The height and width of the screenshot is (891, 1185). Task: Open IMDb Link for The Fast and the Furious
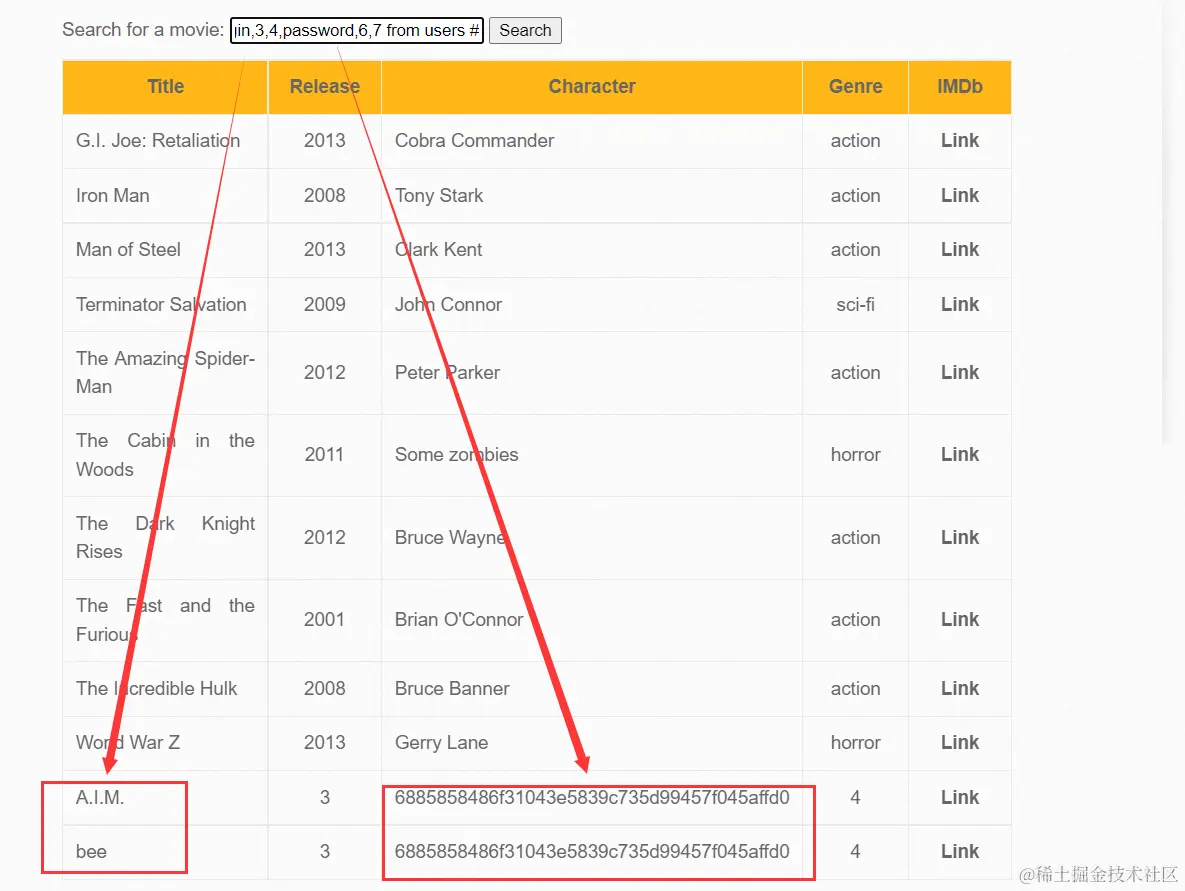click(x=960, y=620)
